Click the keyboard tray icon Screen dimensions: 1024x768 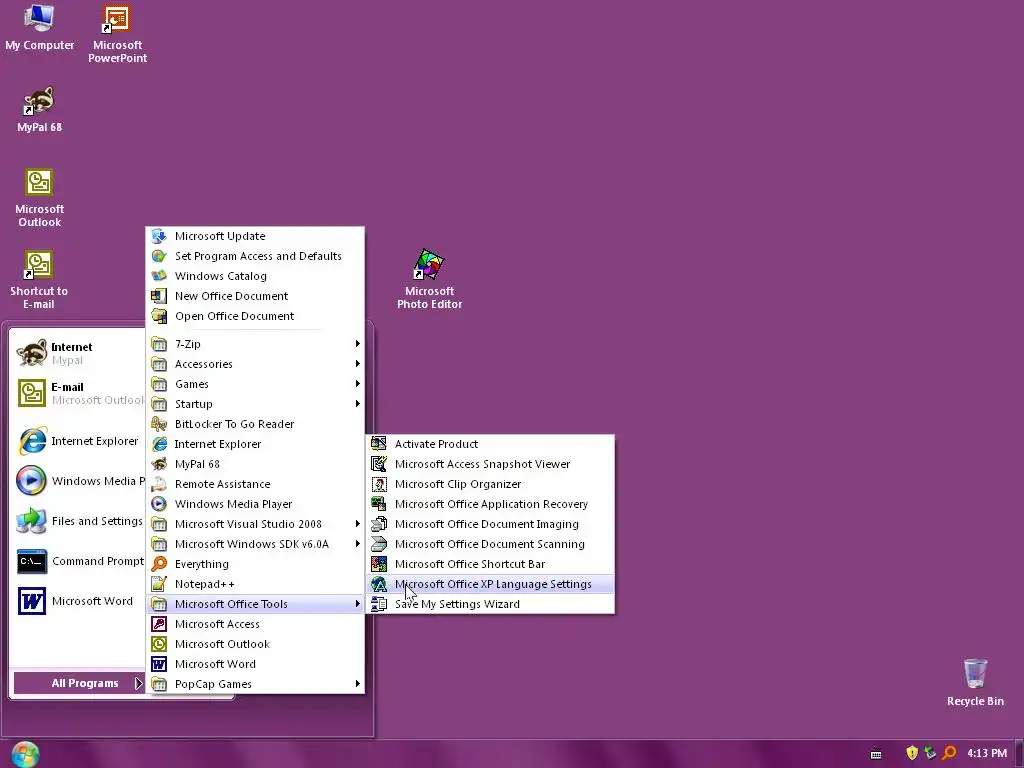point(876,754)
